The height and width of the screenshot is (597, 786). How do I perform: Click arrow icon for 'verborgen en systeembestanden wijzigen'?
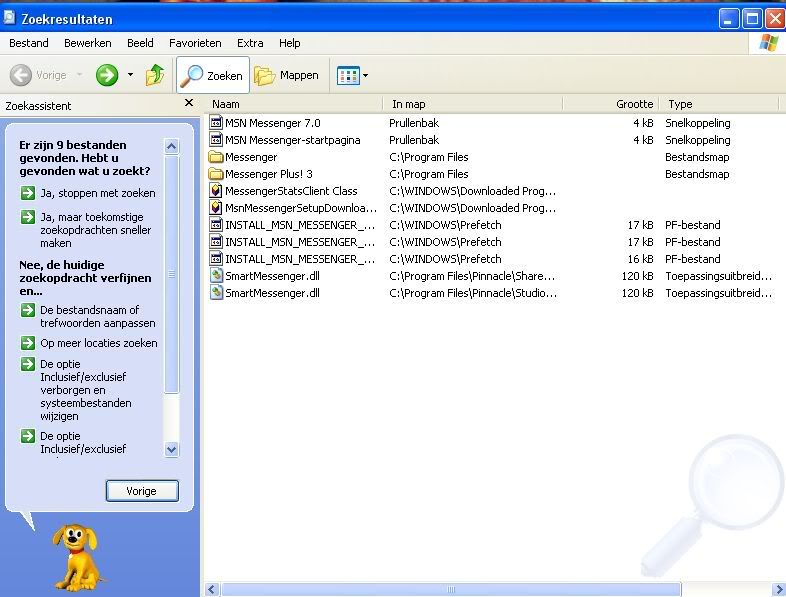point(28,364)
